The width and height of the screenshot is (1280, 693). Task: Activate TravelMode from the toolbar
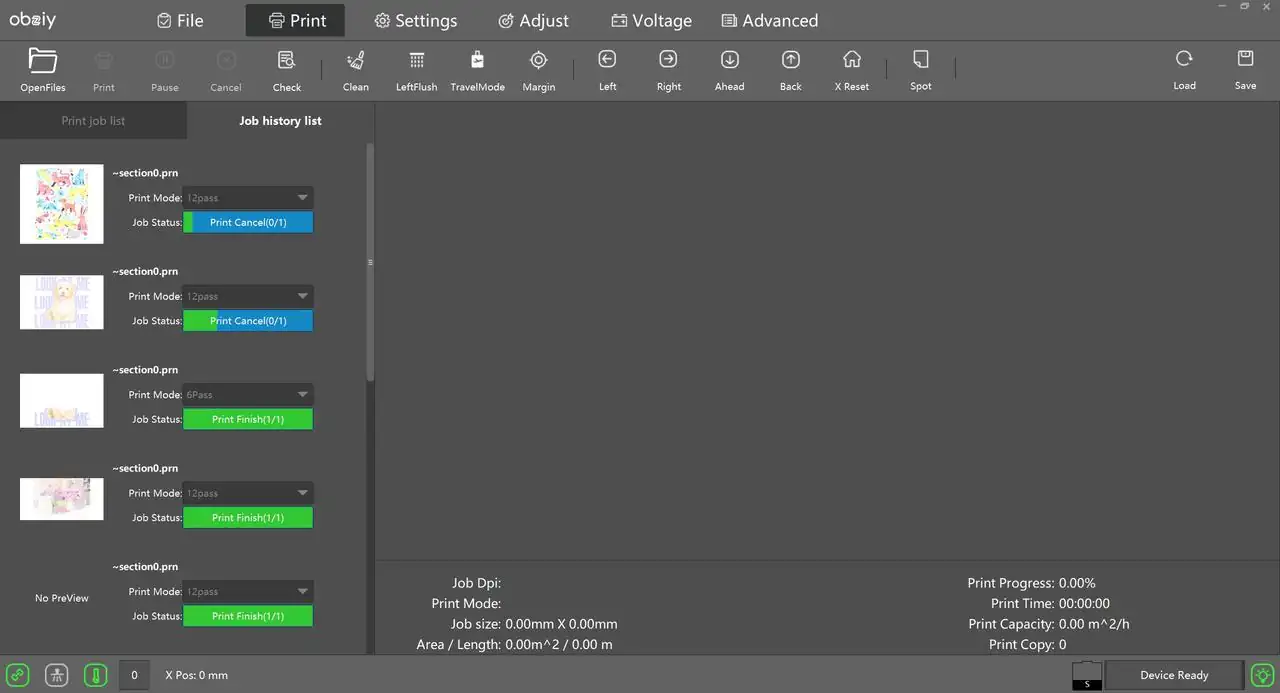coord(477,69)
